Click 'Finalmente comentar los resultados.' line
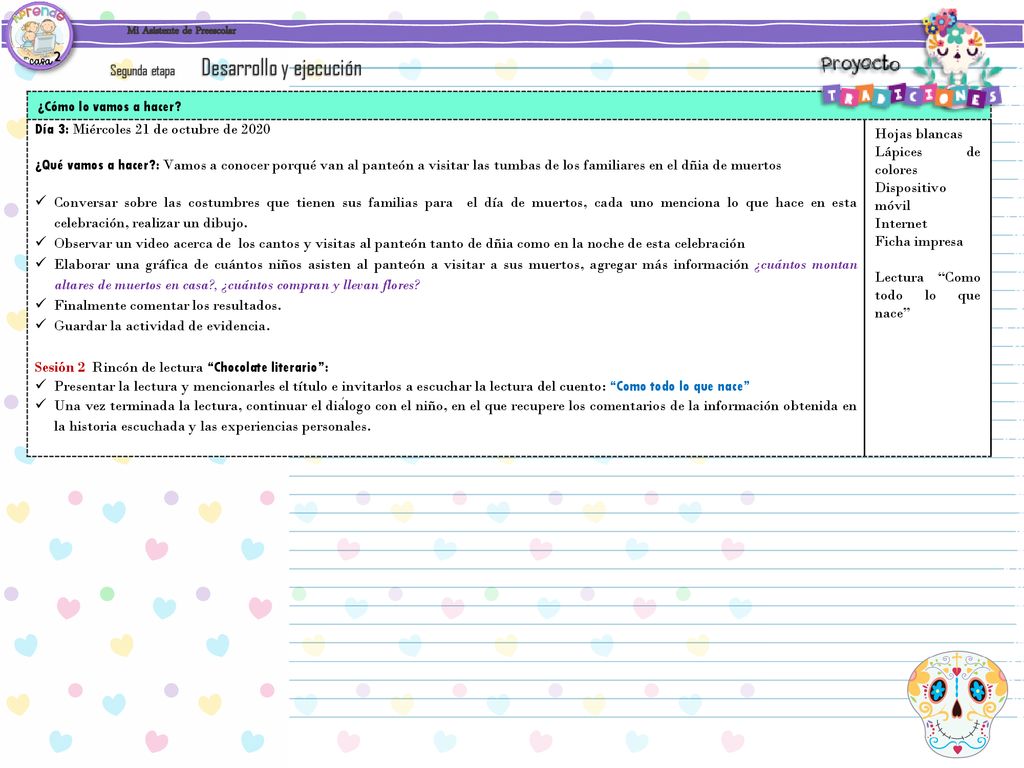 click(x=167, y=306)
